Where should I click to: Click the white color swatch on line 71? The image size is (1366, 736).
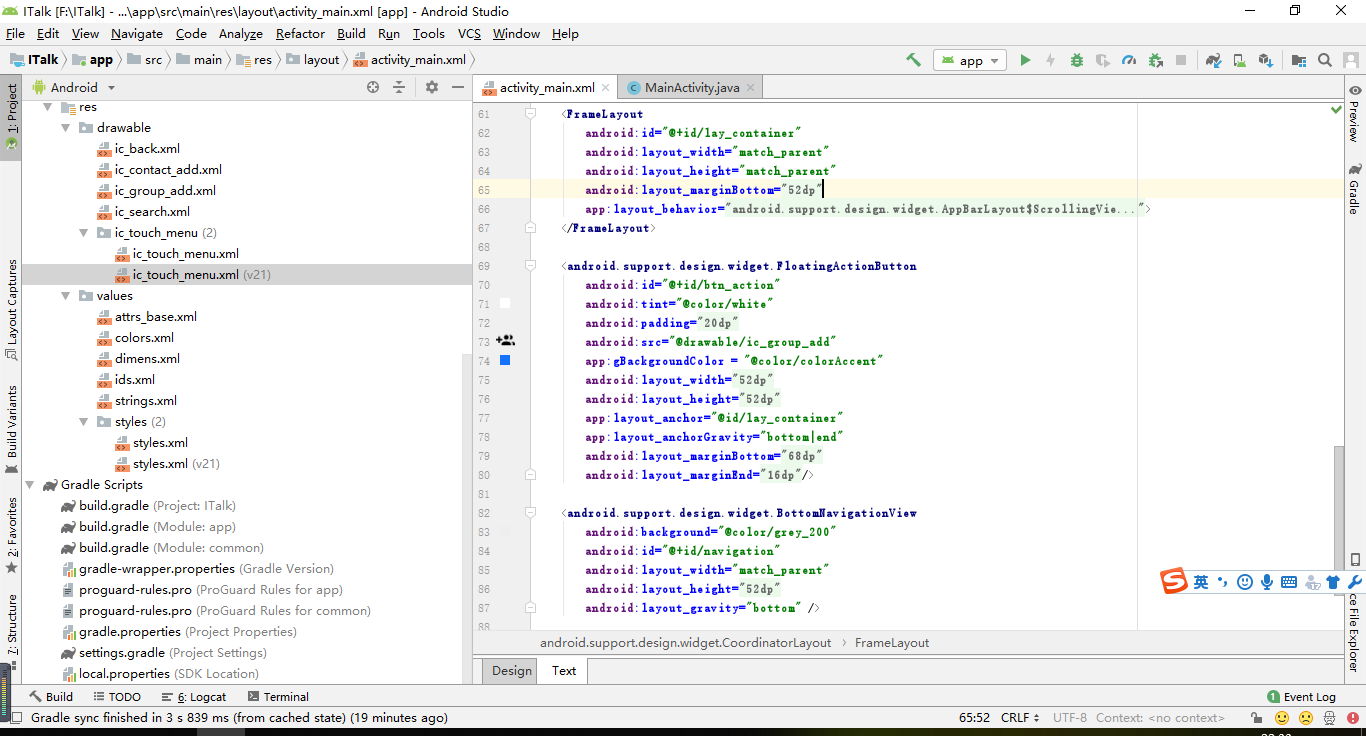pos(505,303)
